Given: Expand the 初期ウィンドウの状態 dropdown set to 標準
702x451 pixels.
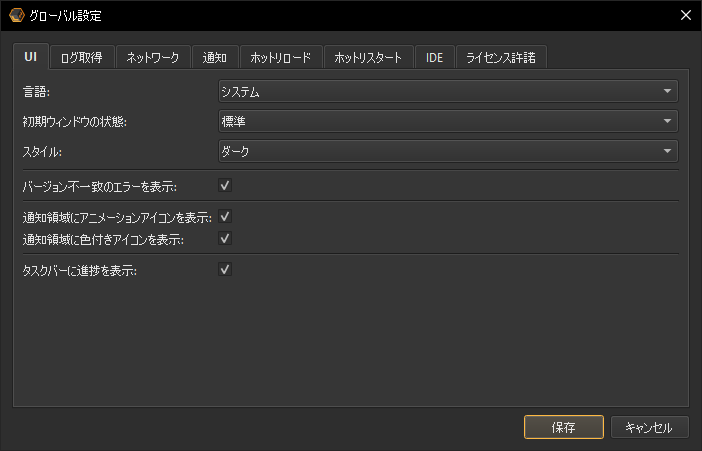Looking at the screenshot, I should click(448, 121).
